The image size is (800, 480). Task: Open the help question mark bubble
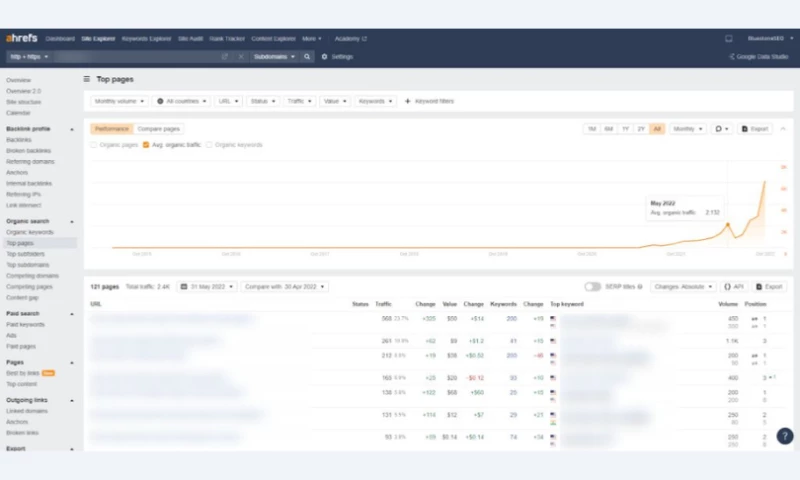point(785,436)
